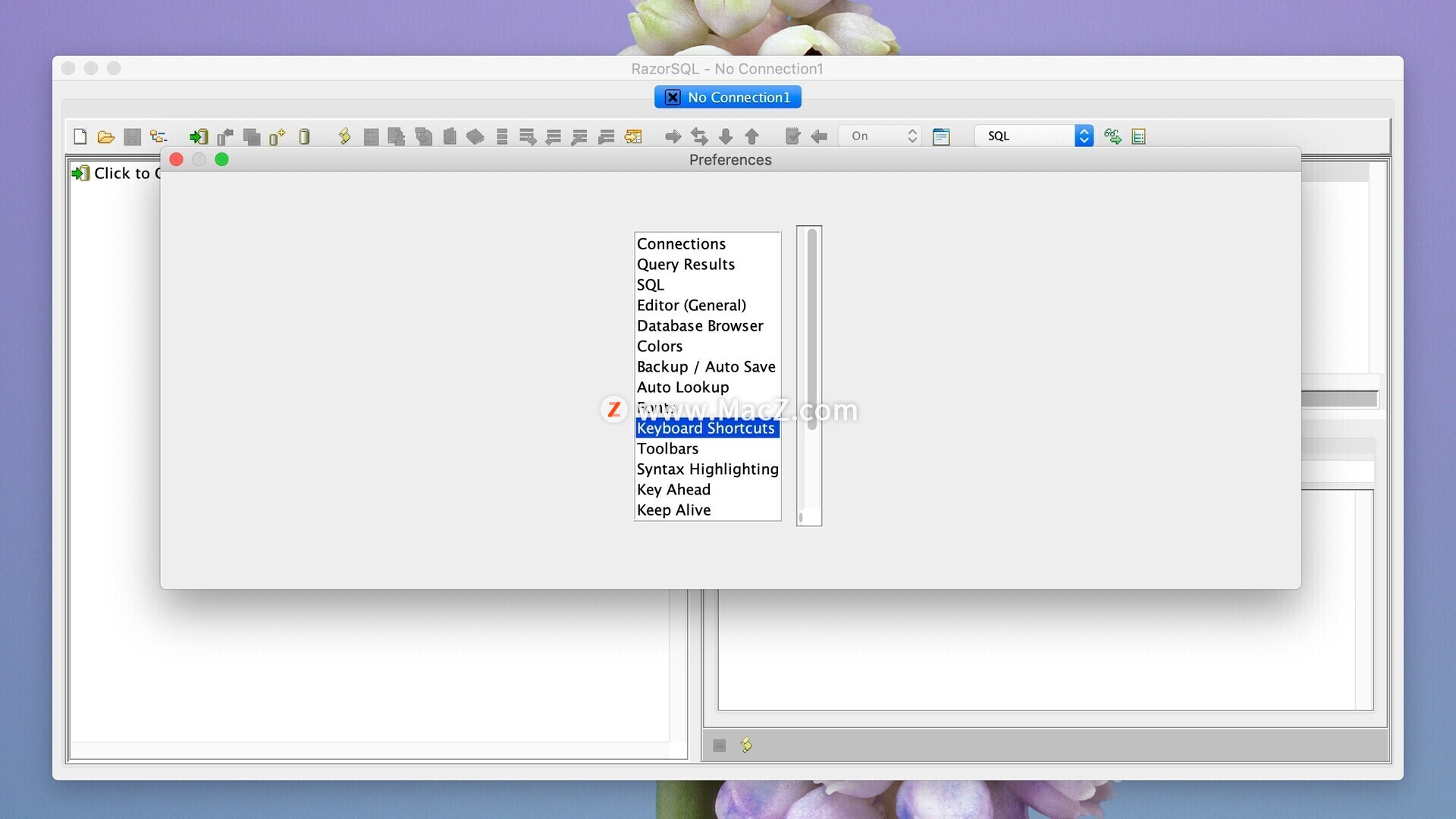1456x819 pixels.
Task: Select Syntax Highlighting preferences category
Action: point(708,469)
